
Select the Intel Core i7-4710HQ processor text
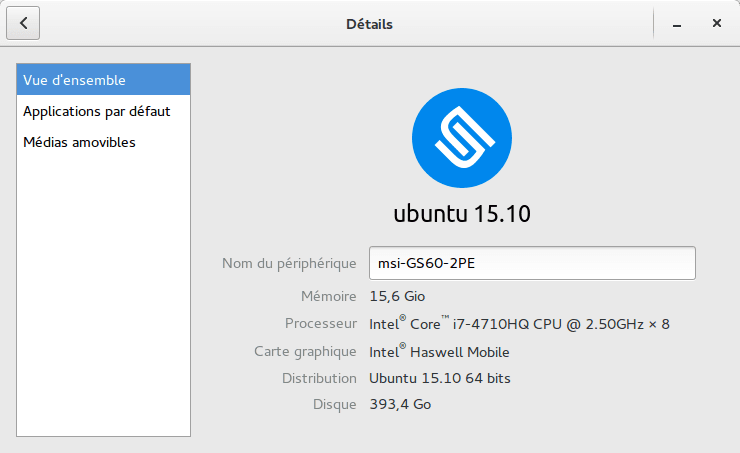tap(519, 323)
